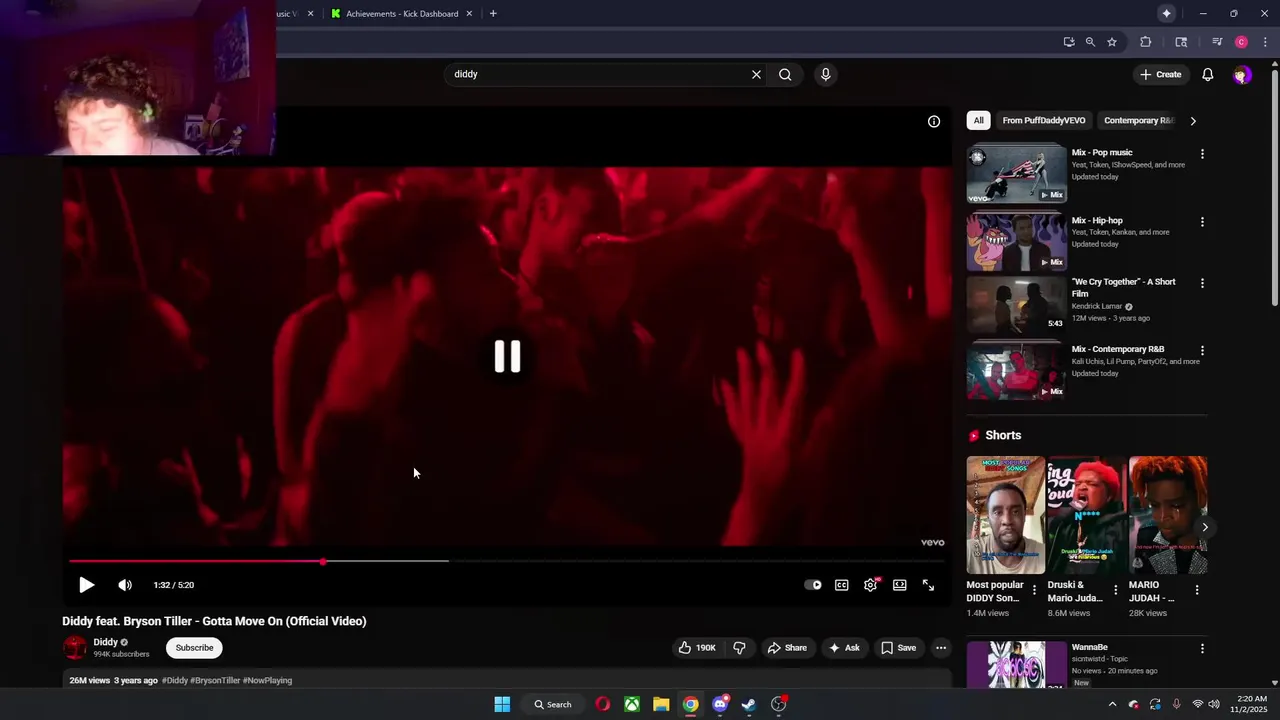Open options for Mix - Pop music
The height and width of the screenshot is (720, 1280).
point(1202,154)
